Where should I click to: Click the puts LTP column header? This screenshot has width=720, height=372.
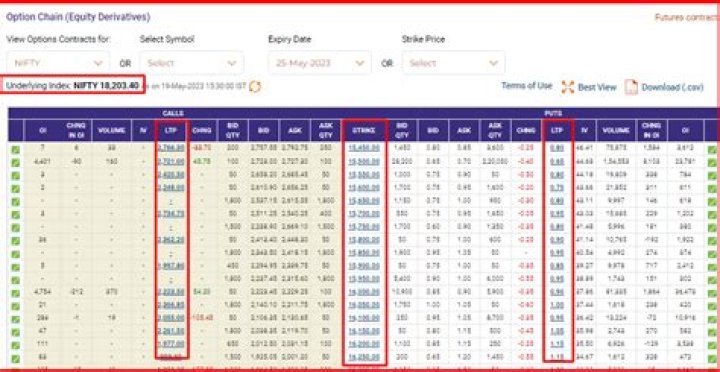click(557, 130)
